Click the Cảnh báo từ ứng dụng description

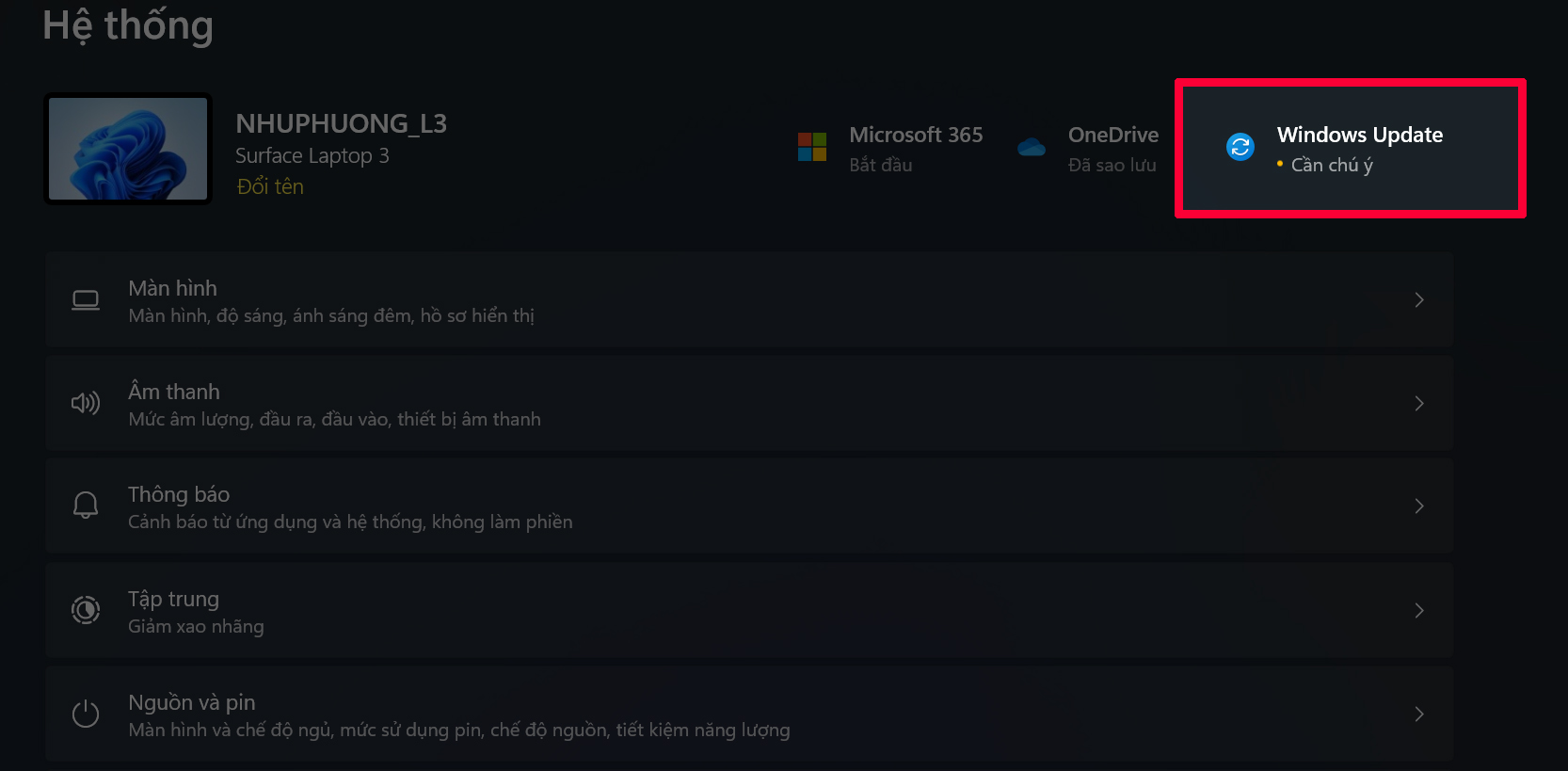350,522
